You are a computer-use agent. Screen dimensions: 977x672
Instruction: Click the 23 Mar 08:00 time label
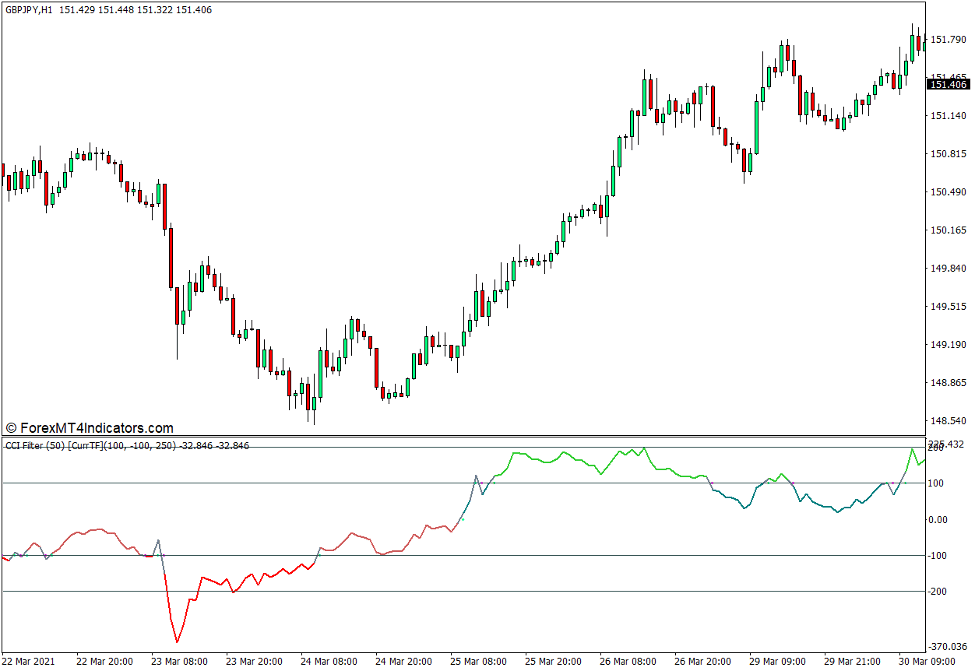179,661
